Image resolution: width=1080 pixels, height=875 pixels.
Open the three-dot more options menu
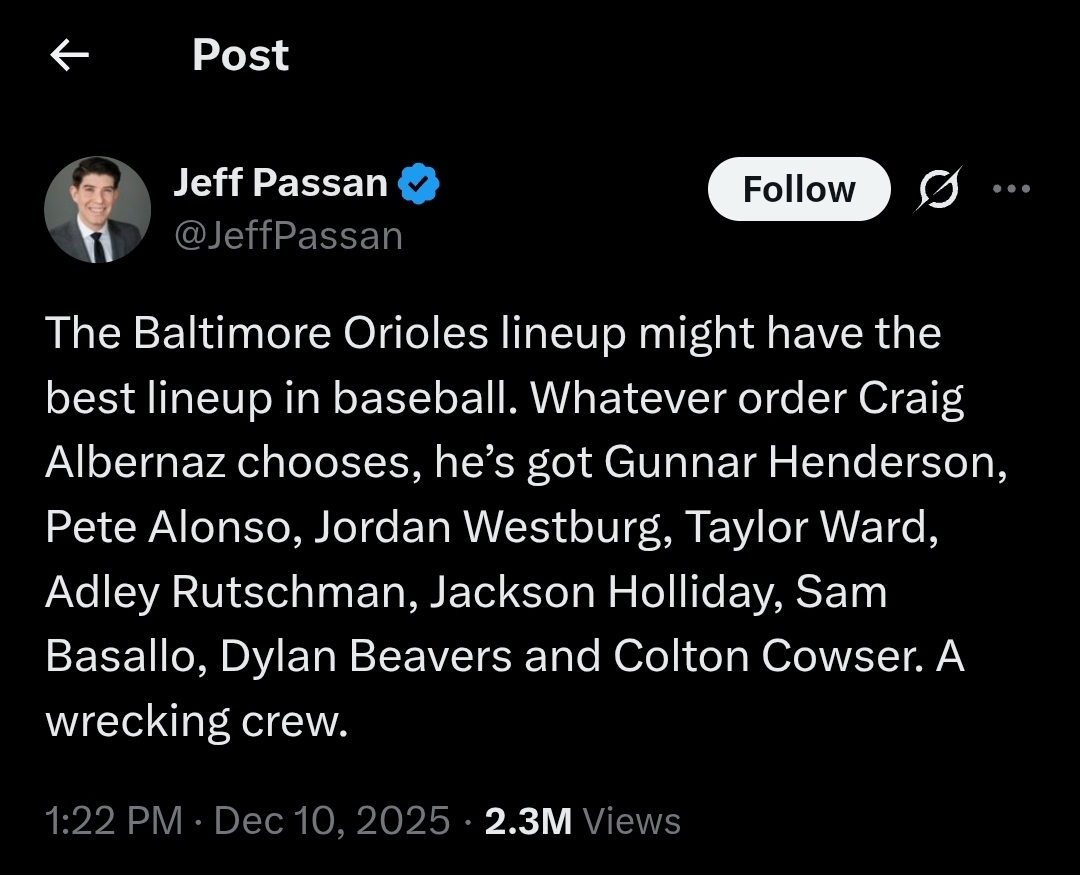click(1011, 188)
